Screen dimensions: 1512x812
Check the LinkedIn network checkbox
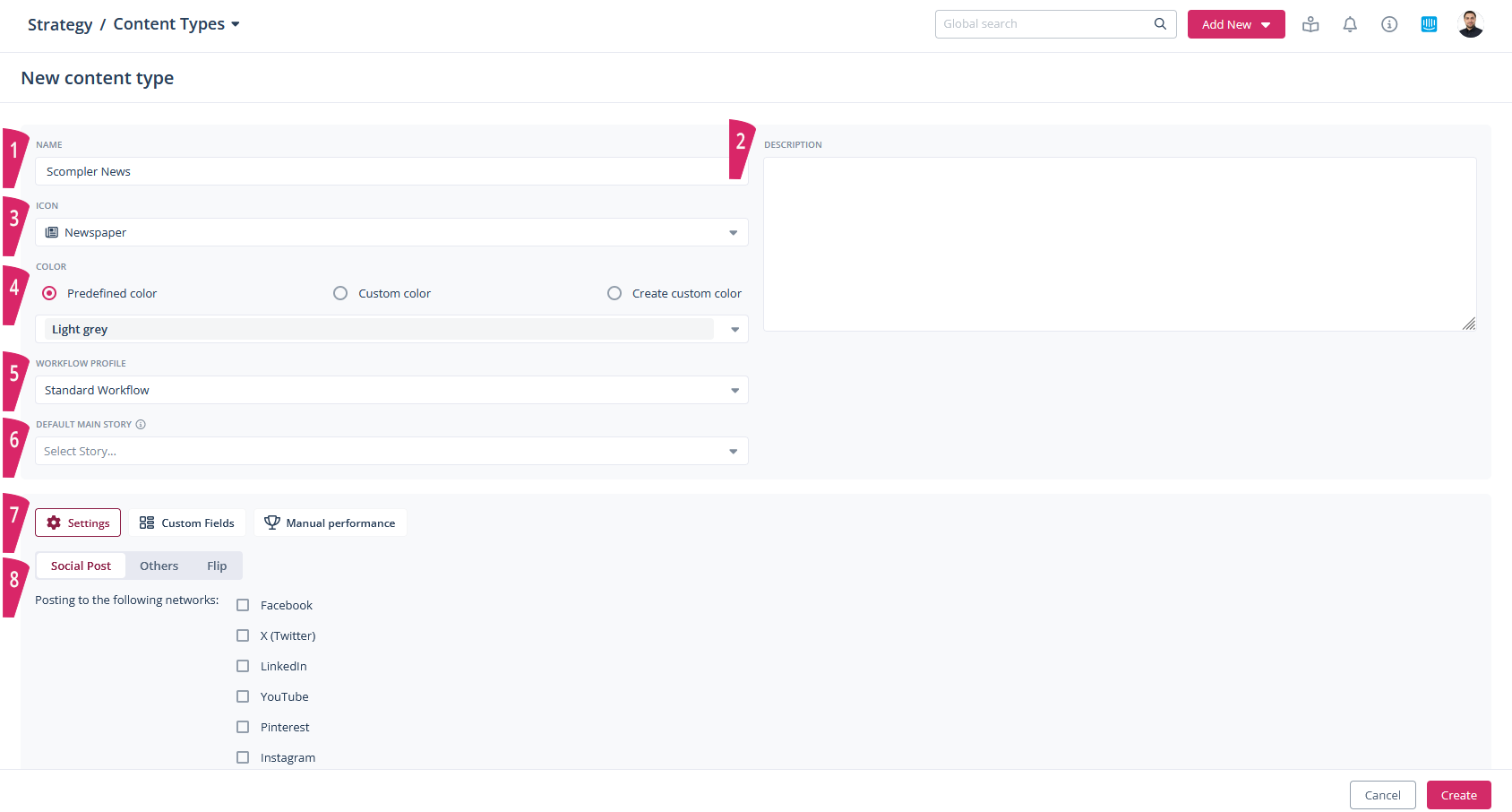tap(243, 666)
